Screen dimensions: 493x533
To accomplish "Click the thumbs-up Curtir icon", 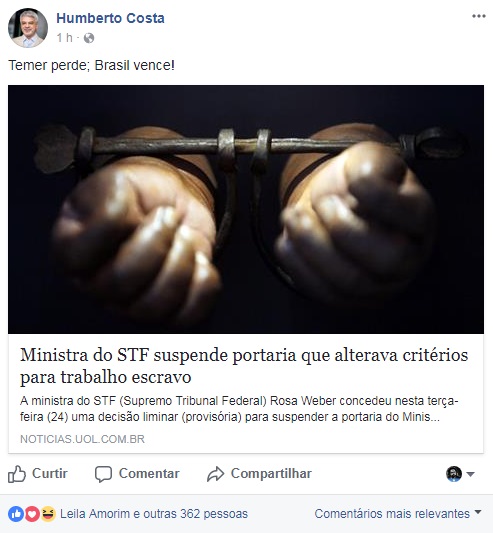I will [17, 474].
